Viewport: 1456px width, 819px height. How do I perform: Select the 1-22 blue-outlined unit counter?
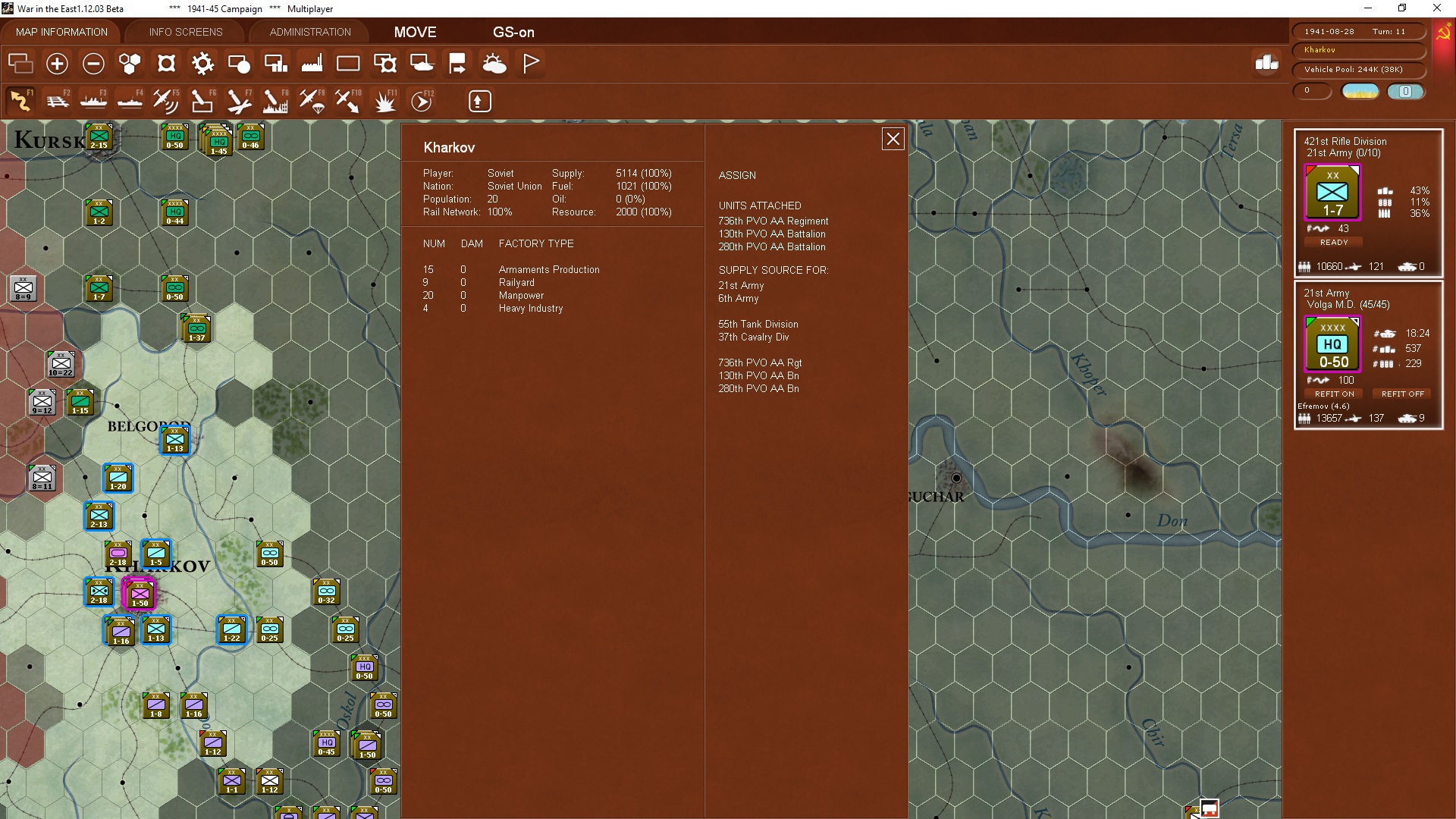[x=232, y=629]
